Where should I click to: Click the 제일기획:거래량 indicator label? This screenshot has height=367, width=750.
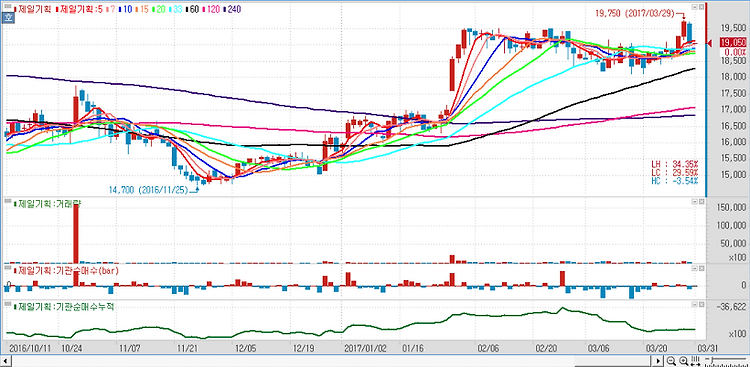tap(48, 203)
